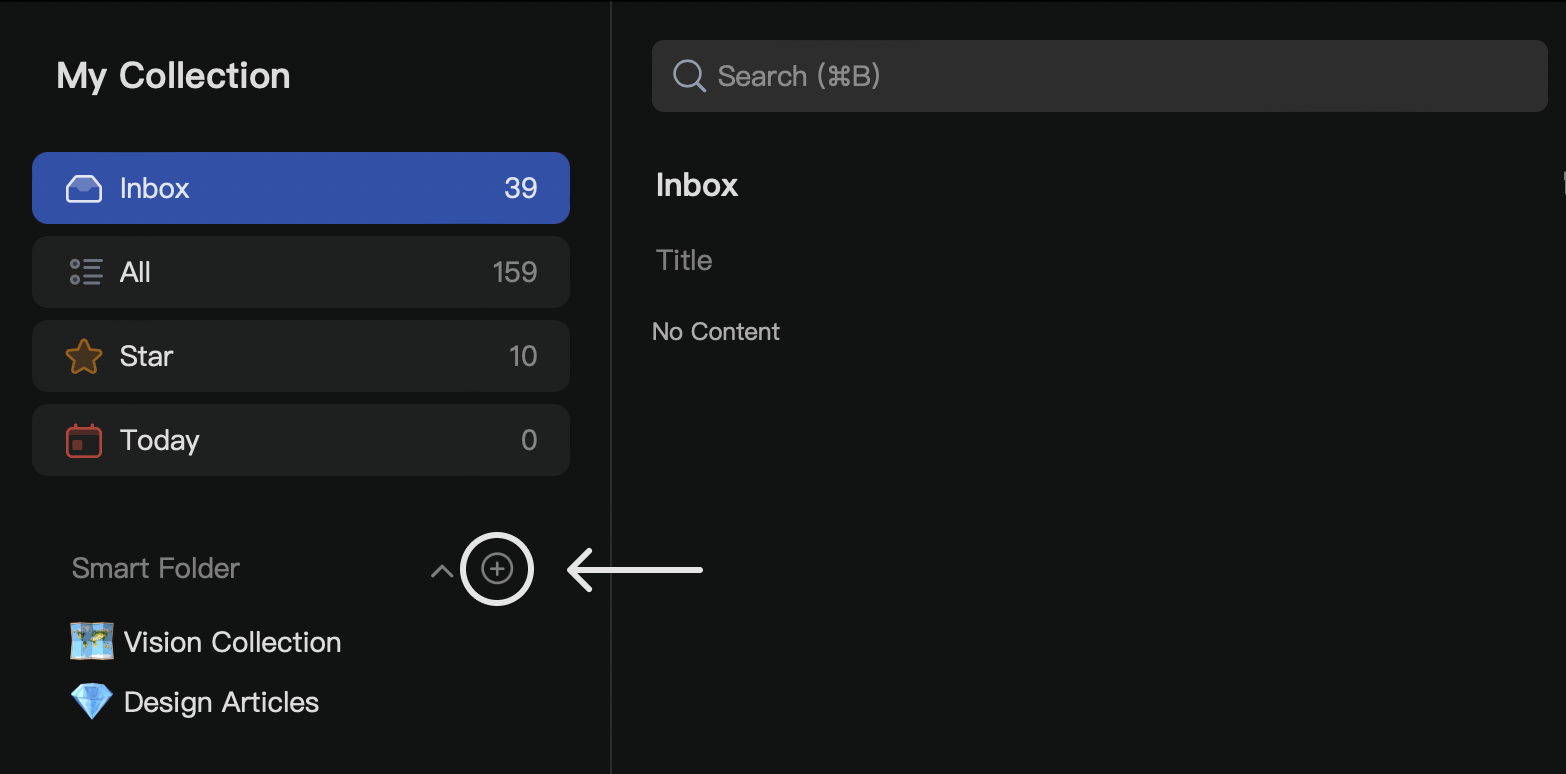Click the magnifier icon in the search bar
This screenshot has height=774, width=1566.
point(688,75)
